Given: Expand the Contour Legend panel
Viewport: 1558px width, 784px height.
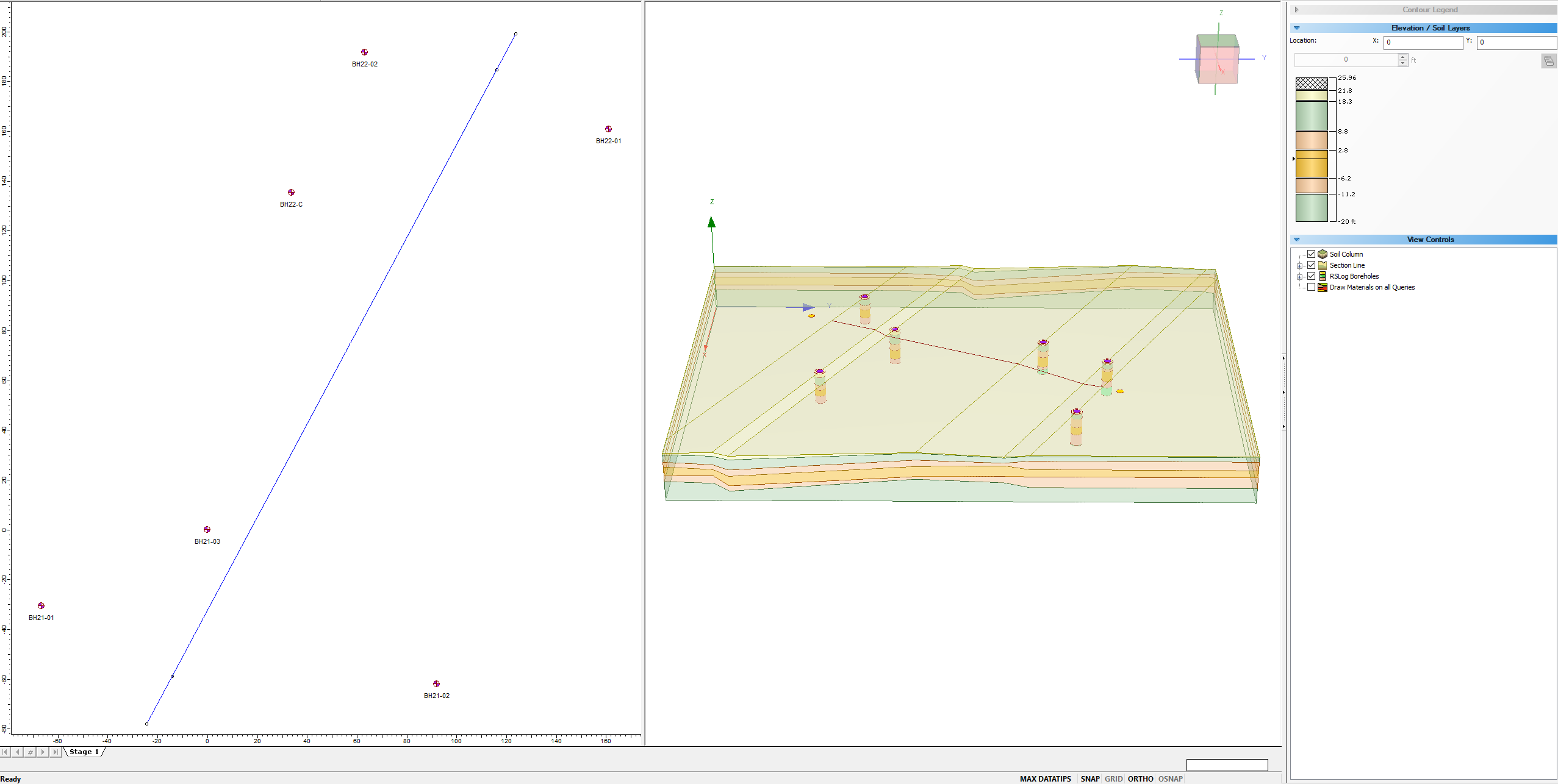Looking at the screenshot, I should (1296, 10).
